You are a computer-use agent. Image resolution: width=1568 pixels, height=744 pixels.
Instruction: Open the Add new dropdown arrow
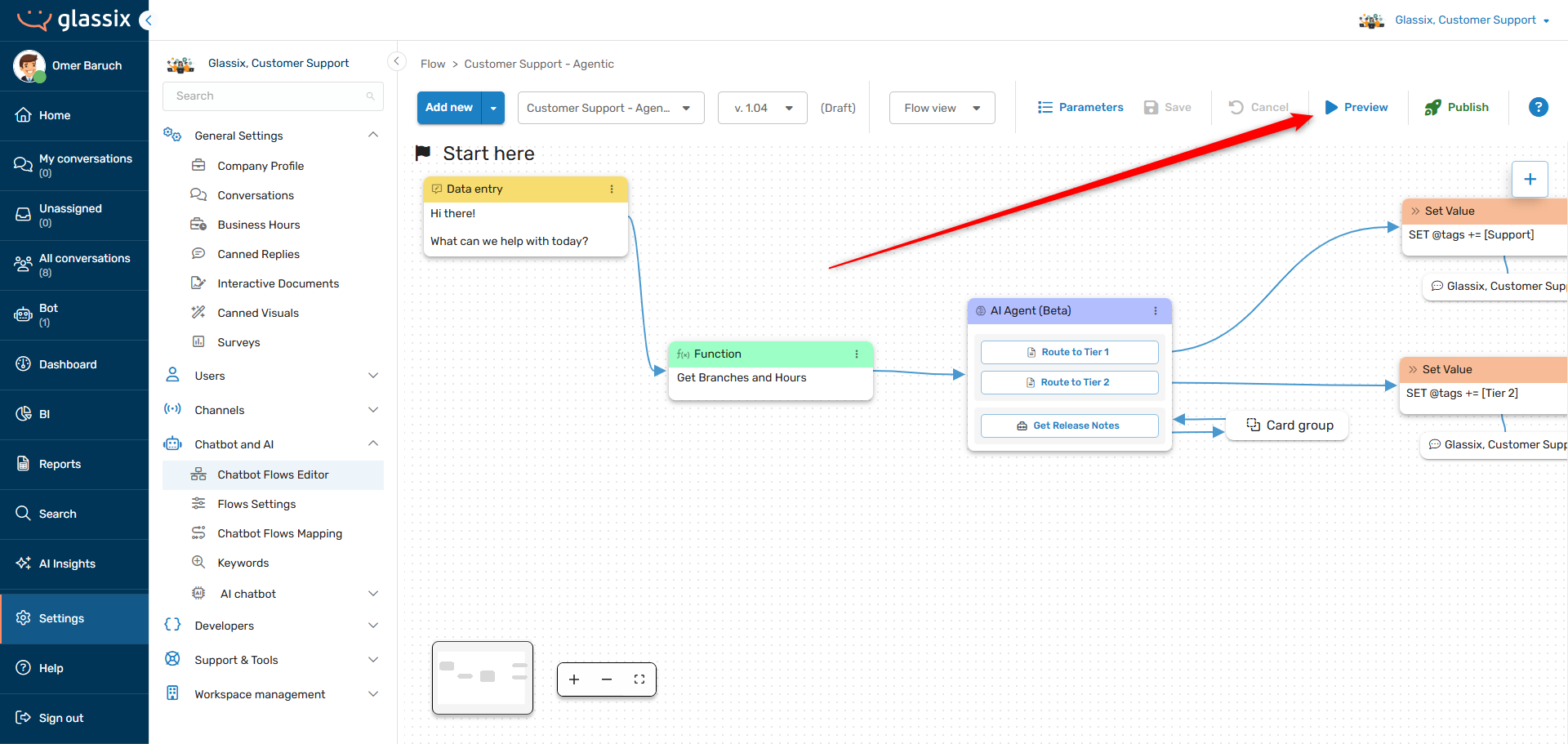(x=493, y=108)
